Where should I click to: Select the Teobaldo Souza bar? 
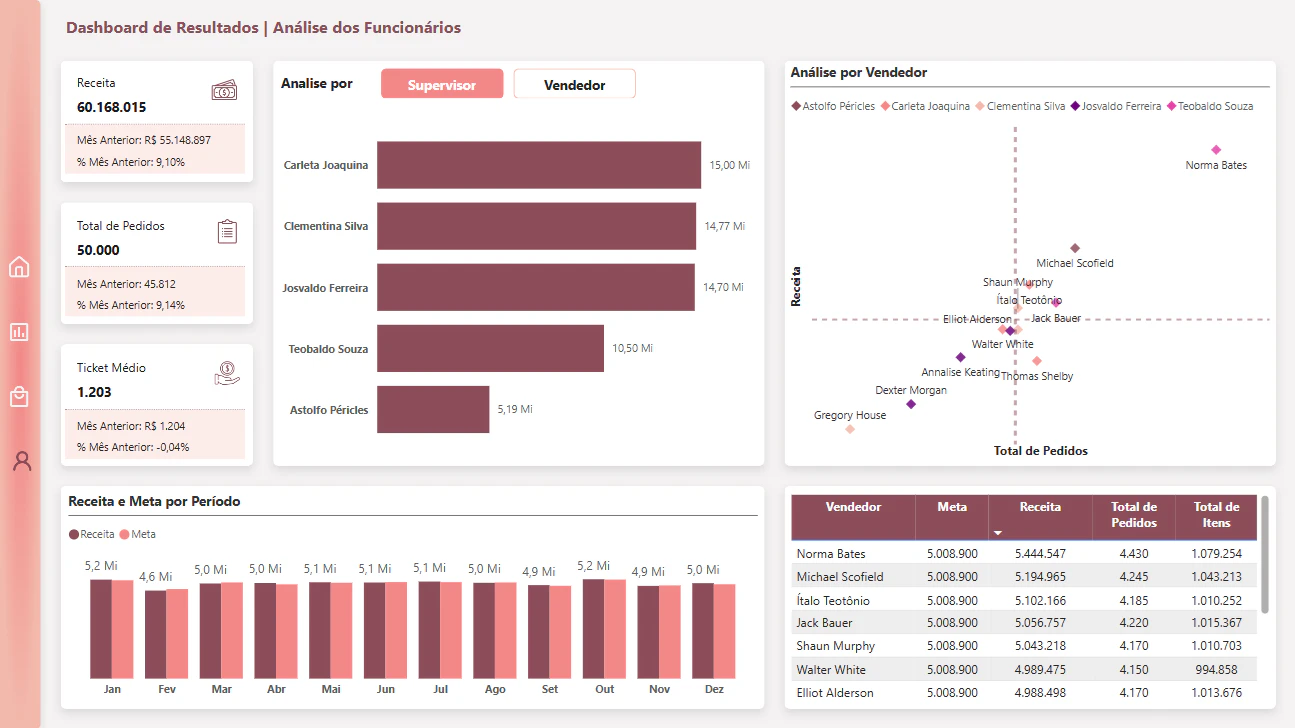tap(490, 349)
